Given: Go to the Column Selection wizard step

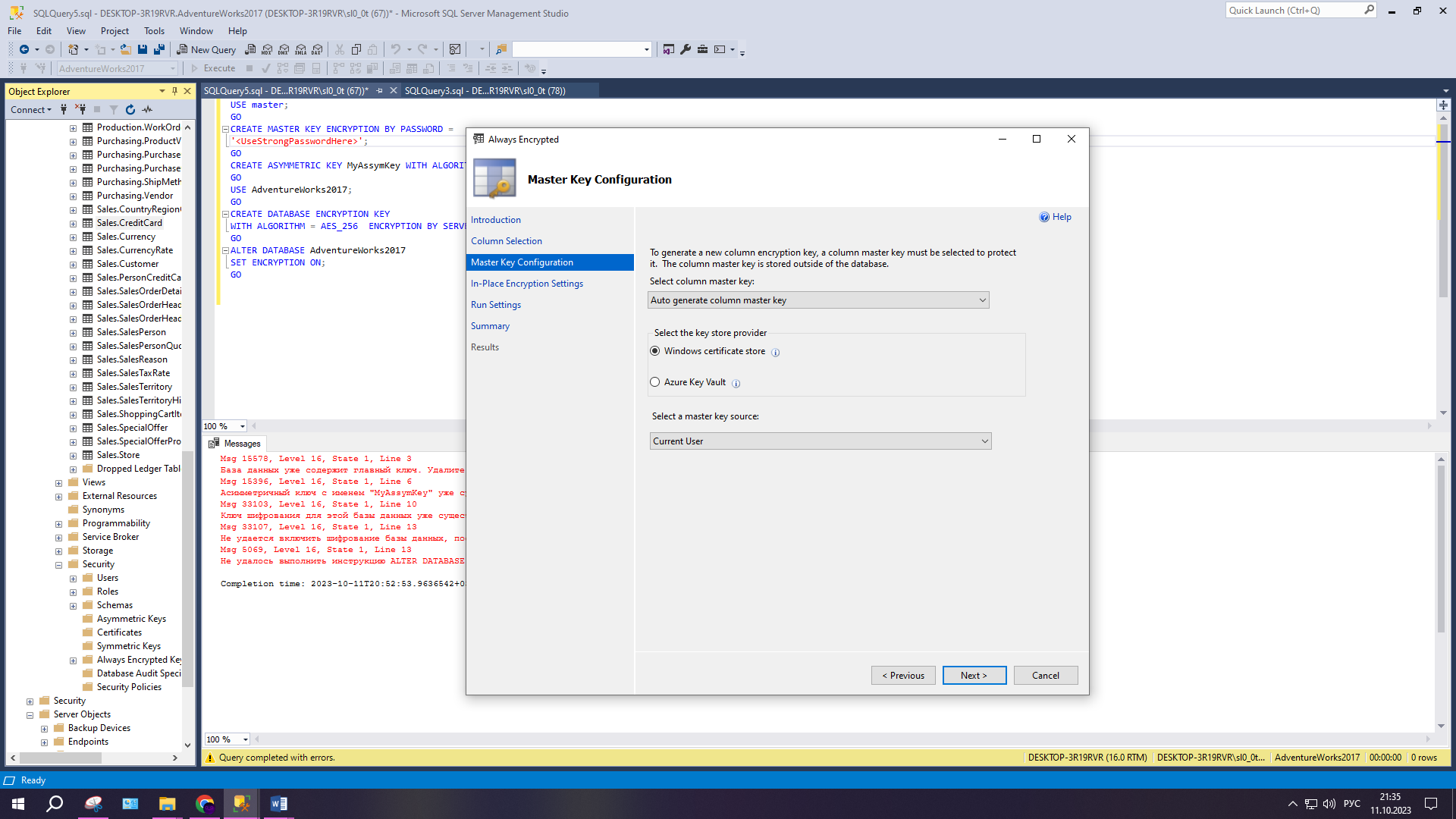Looking at the screenshot, I should pyautogui.click(x=507, y=241).
